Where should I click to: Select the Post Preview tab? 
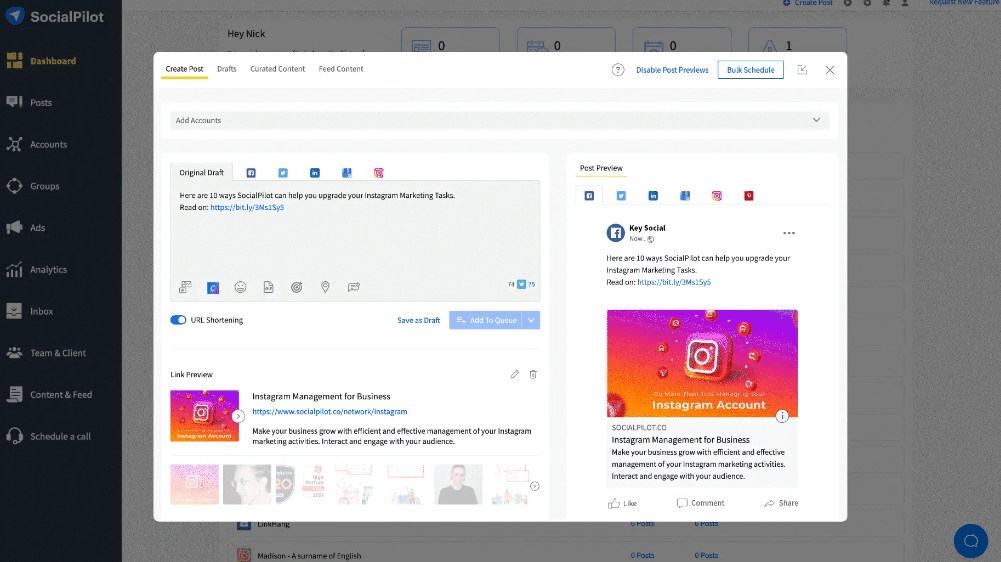(x=601, y=168)
